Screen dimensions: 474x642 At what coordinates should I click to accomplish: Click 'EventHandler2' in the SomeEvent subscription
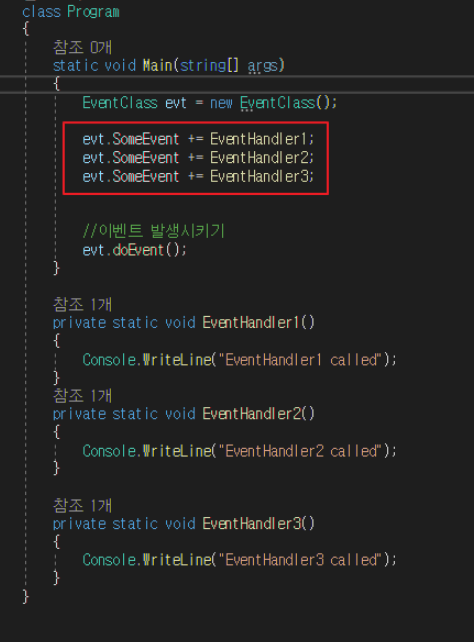[x=260, y=158]
